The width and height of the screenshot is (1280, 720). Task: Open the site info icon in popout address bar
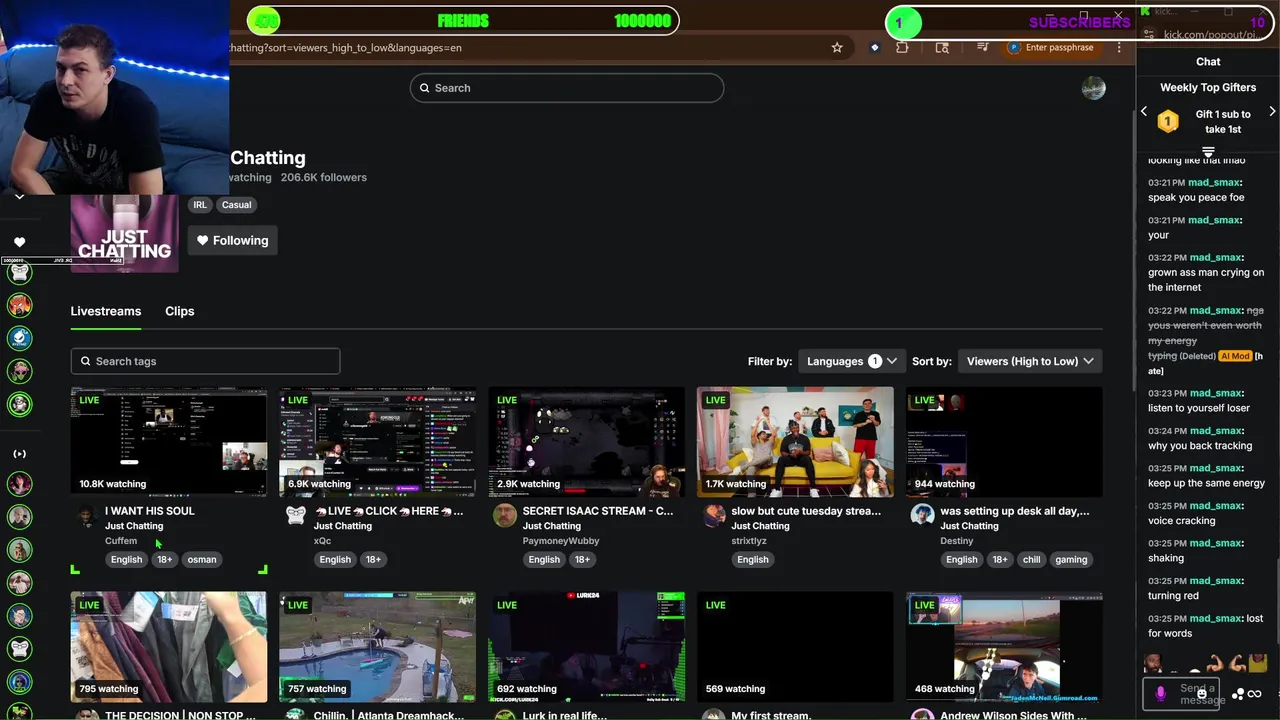(x=1147, y=35)
